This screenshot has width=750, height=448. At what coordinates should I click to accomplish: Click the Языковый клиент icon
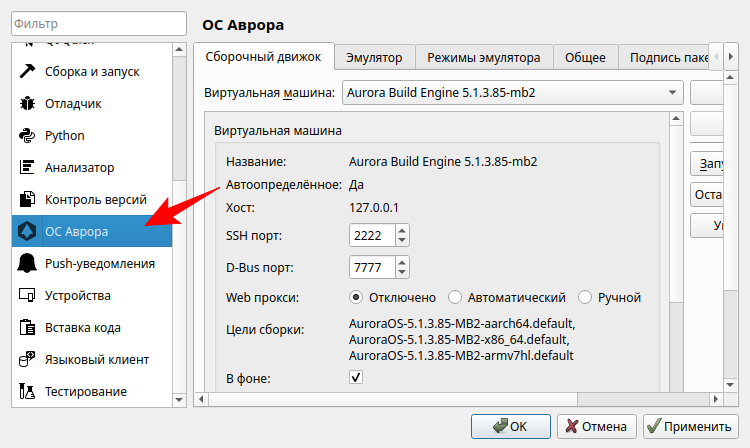point(27,360)
